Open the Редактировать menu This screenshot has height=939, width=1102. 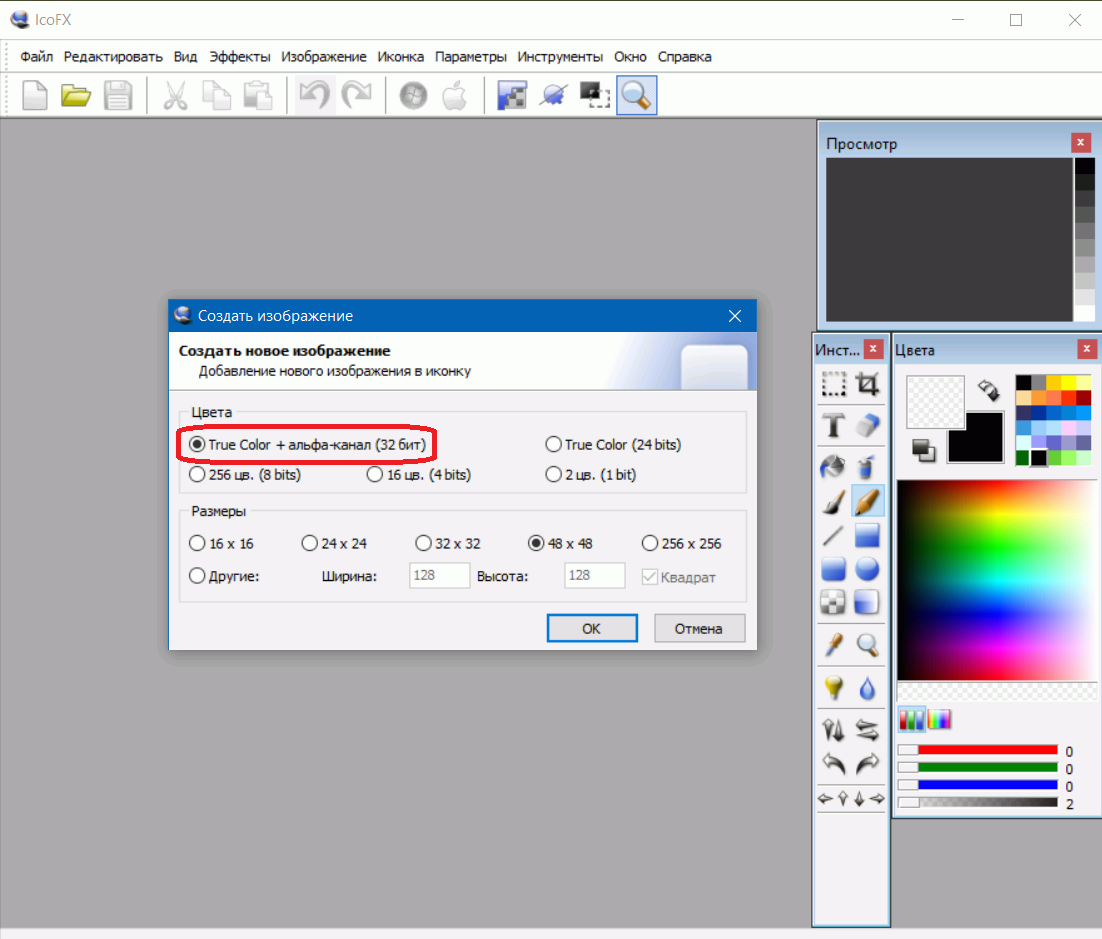tap(113, 57)
